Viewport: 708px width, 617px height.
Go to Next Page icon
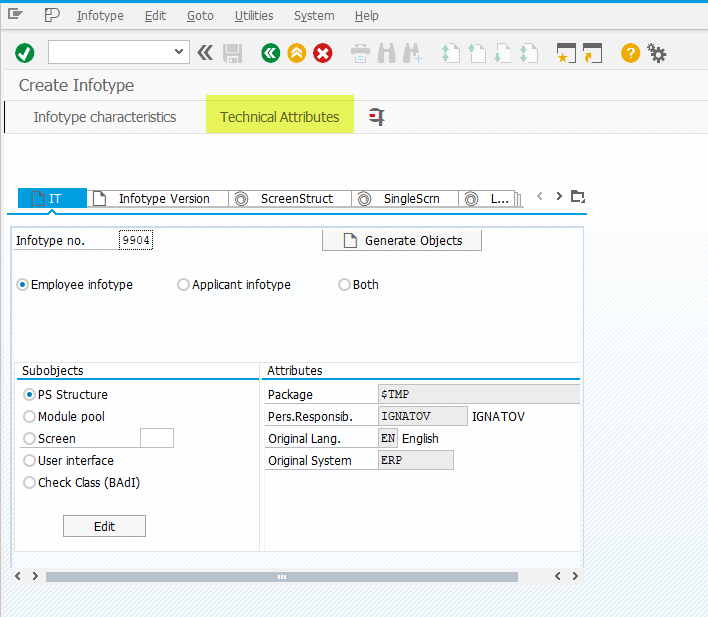click(x=503, y=53)
